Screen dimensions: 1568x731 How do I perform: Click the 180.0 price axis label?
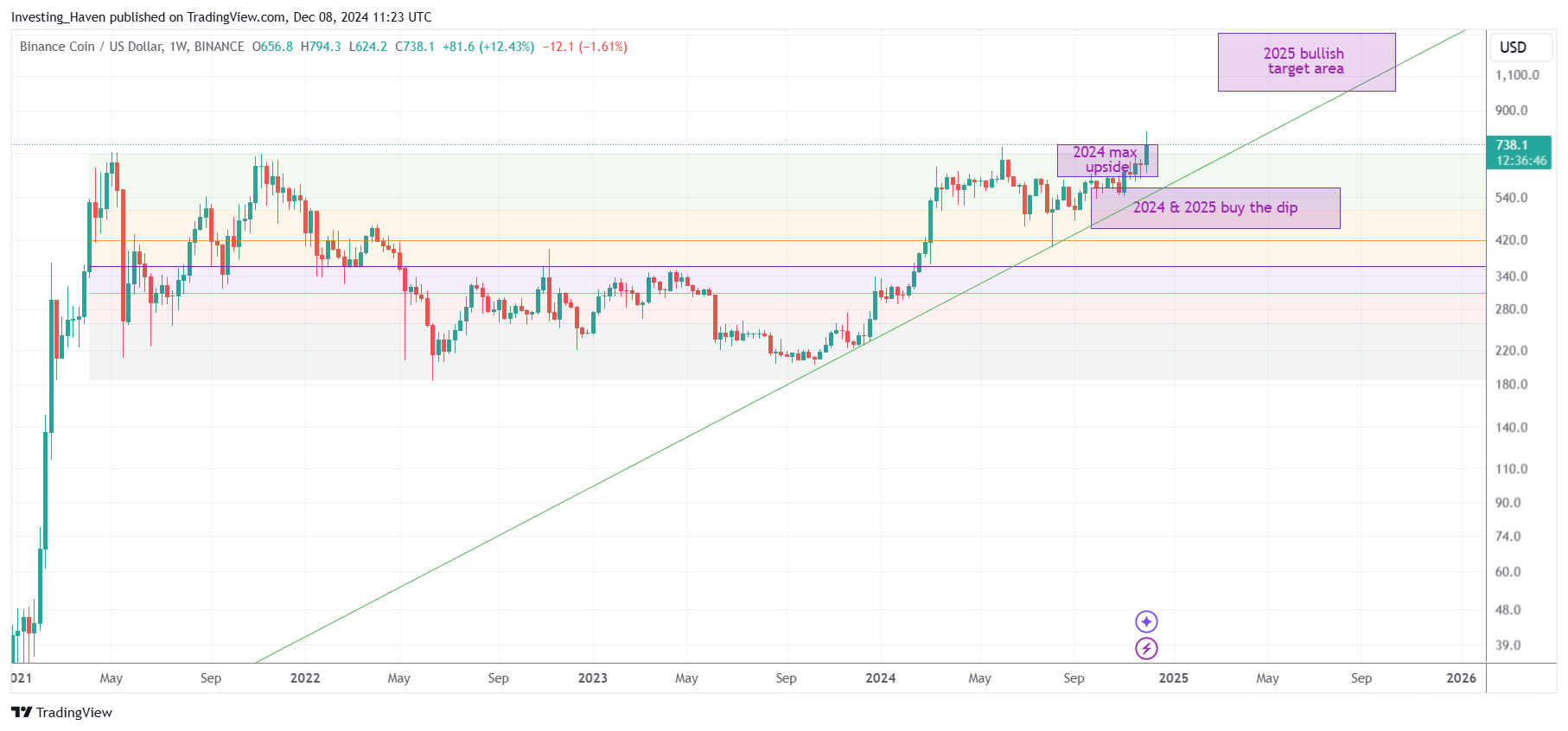pos(1511,385)
